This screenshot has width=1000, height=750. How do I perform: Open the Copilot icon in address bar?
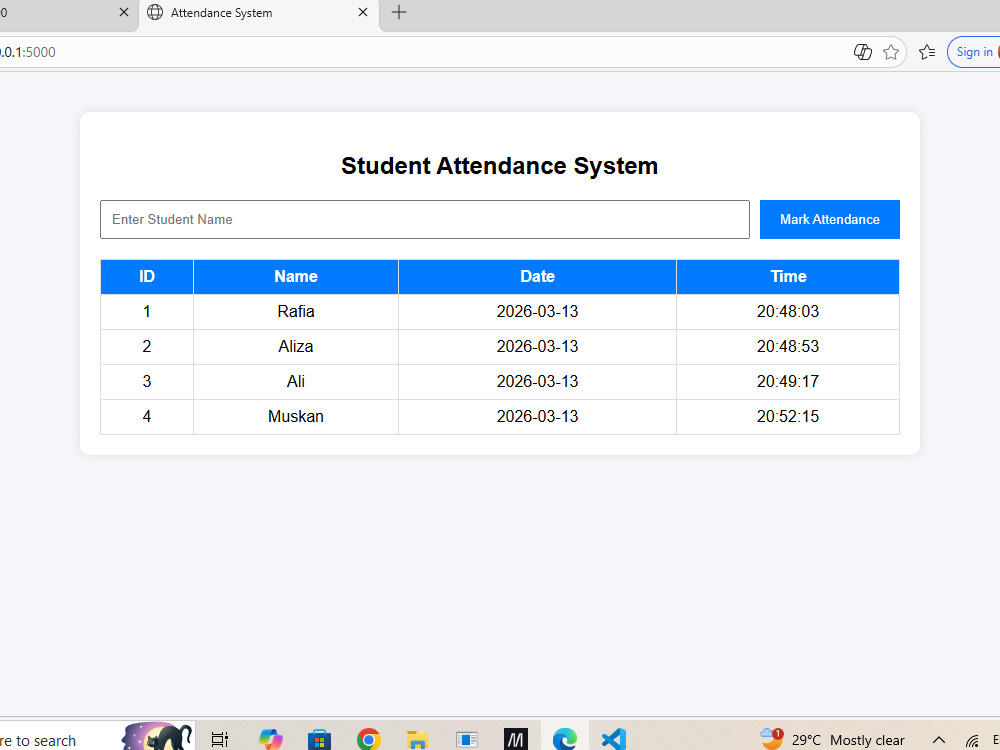point(862,52)
